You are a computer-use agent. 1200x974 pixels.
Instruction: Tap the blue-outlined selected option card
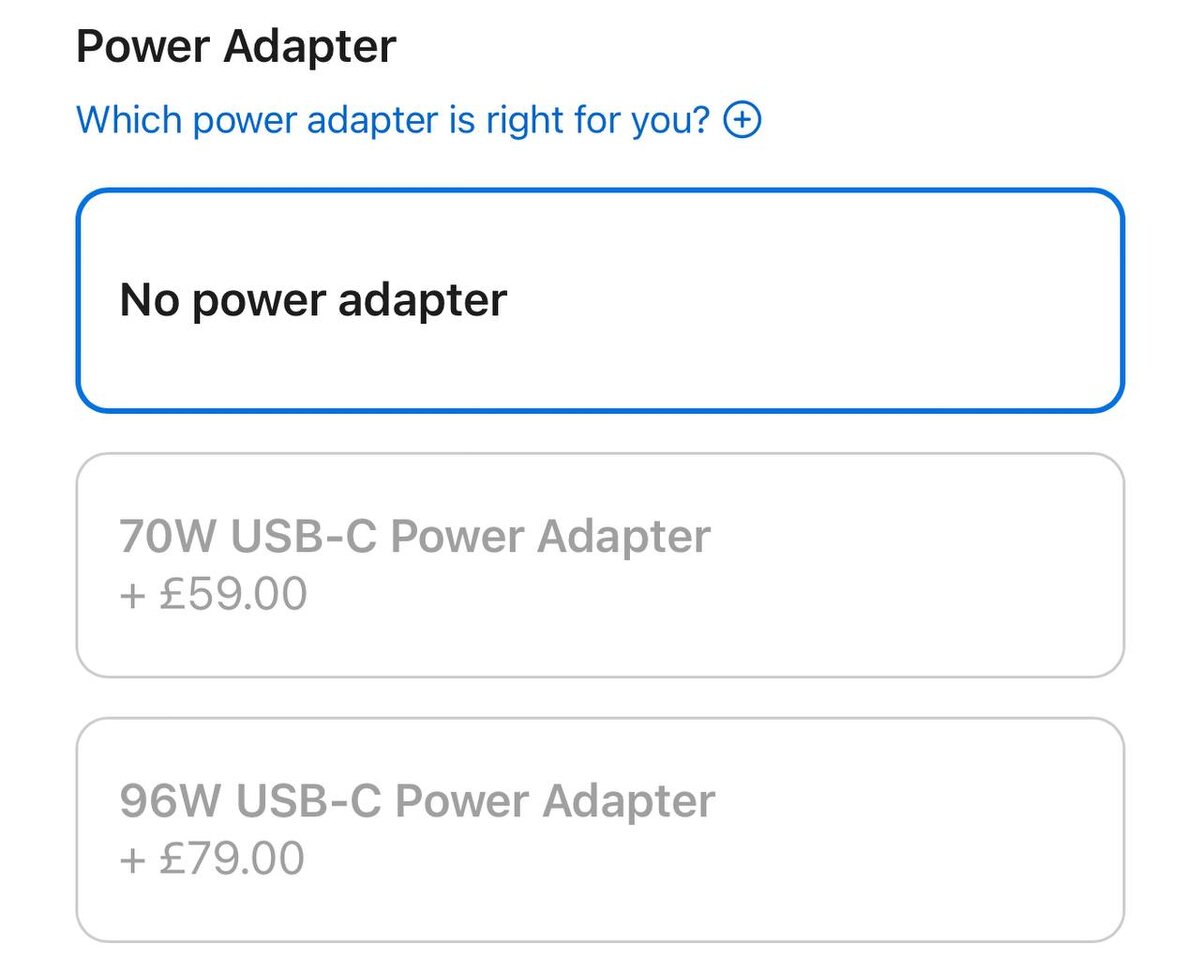[600, 300]
